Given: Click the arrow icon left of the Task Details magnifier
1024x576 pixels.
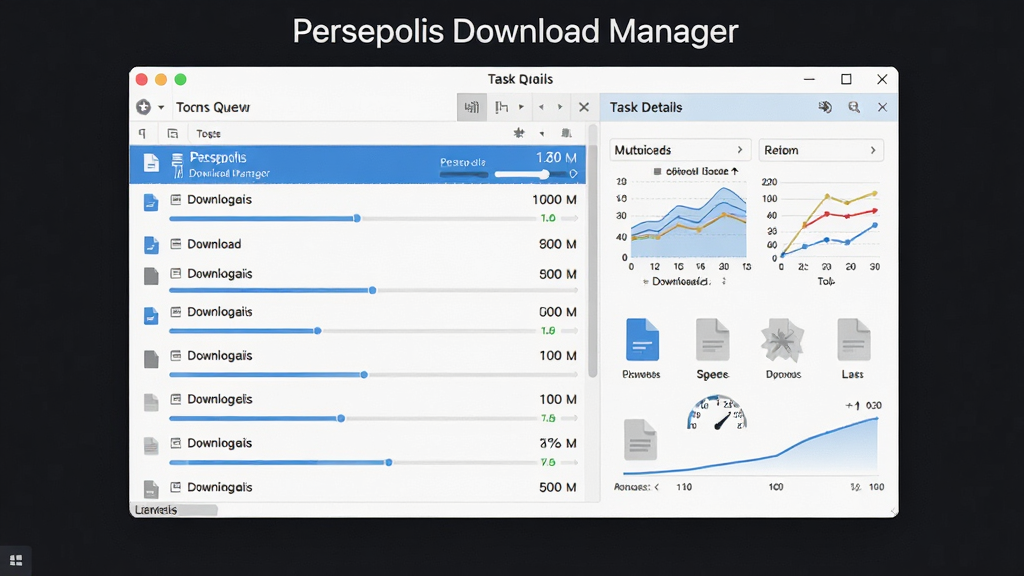Looking at the screenshot, I should pyautogui.click(x=825, y=107).
